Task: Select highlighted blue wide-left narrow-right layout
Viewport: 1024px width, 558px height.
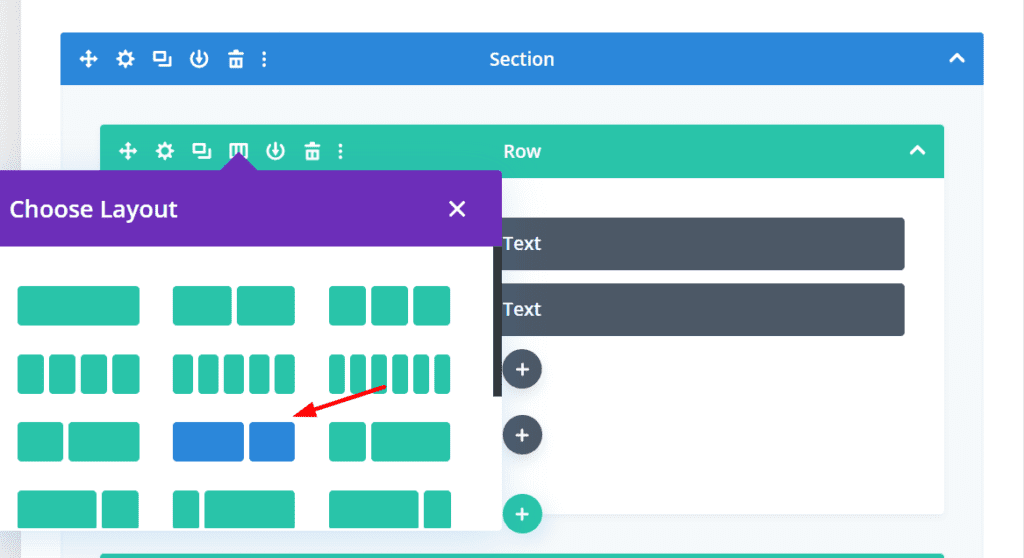Action: (234, 442)
